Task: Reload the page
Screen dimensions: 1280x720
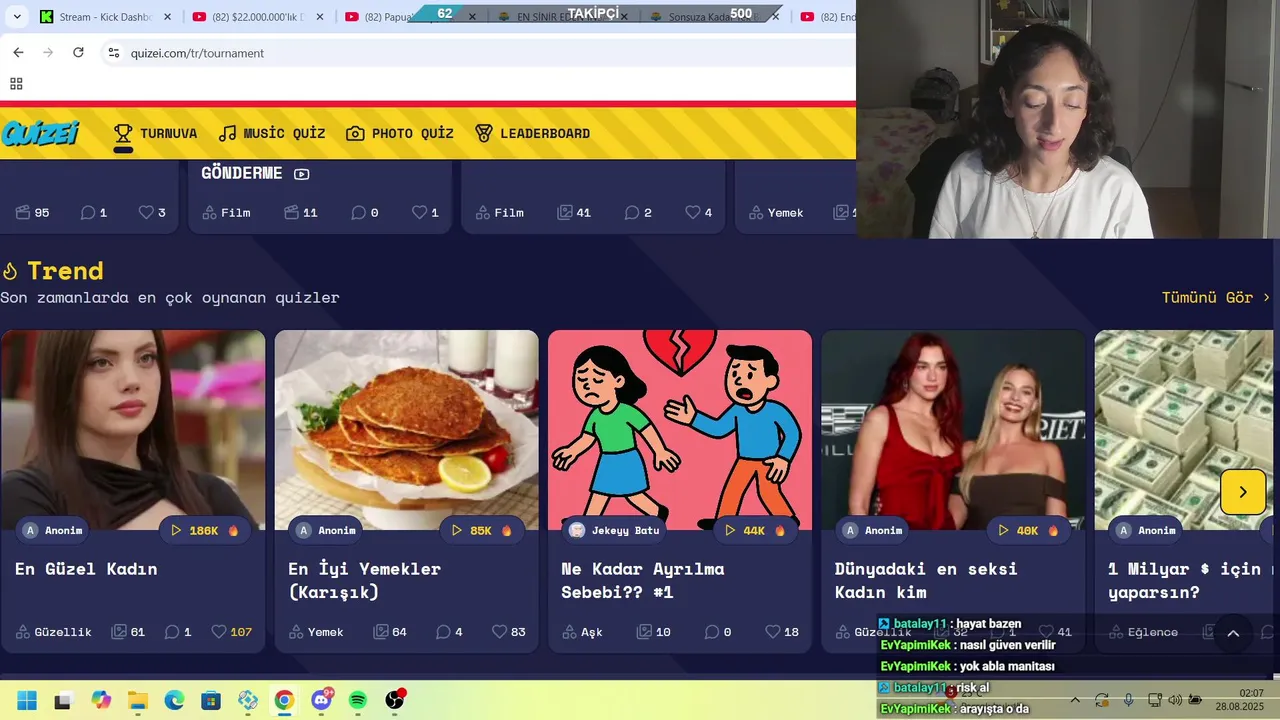Action: (78, 53)
